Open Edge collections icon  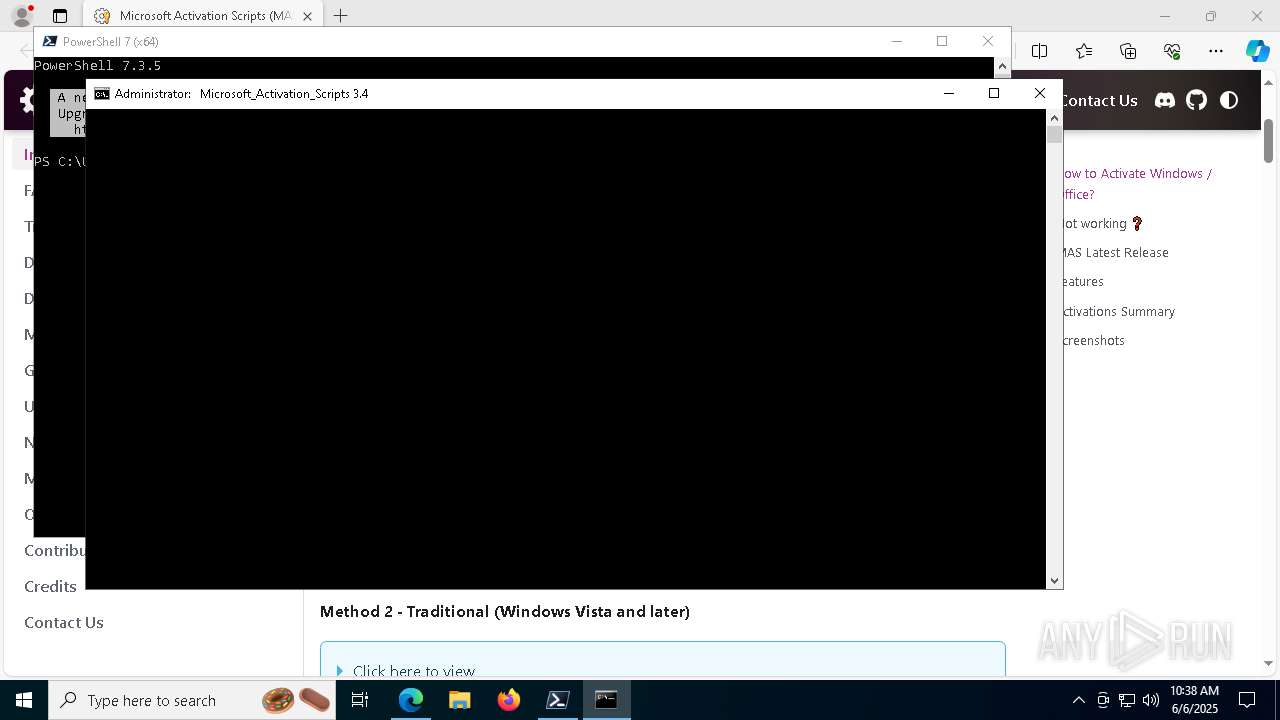click(x=1128, y=51)
